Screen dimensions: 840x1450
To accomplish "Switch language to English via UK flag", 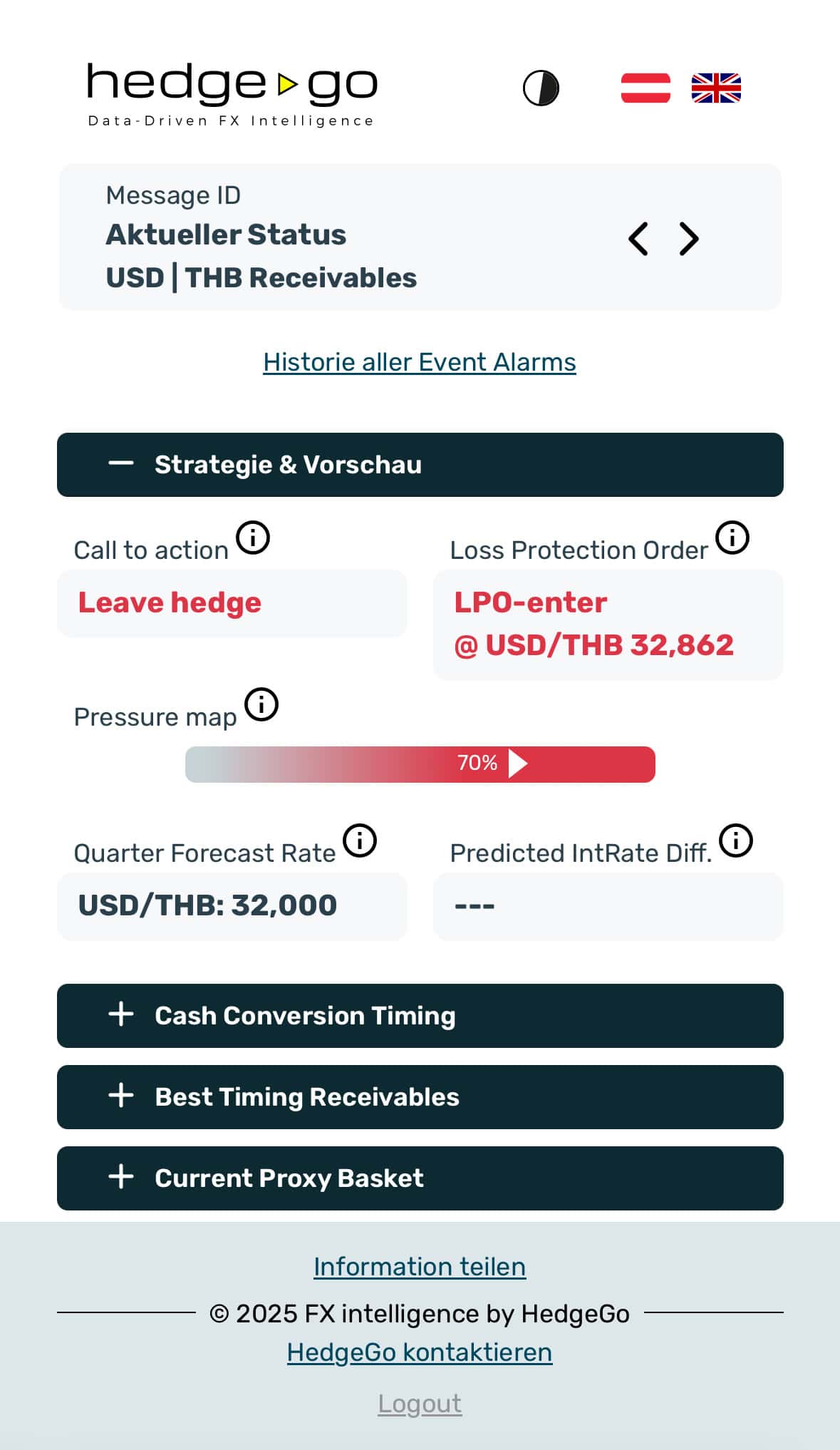I will [x=716, y=88].
